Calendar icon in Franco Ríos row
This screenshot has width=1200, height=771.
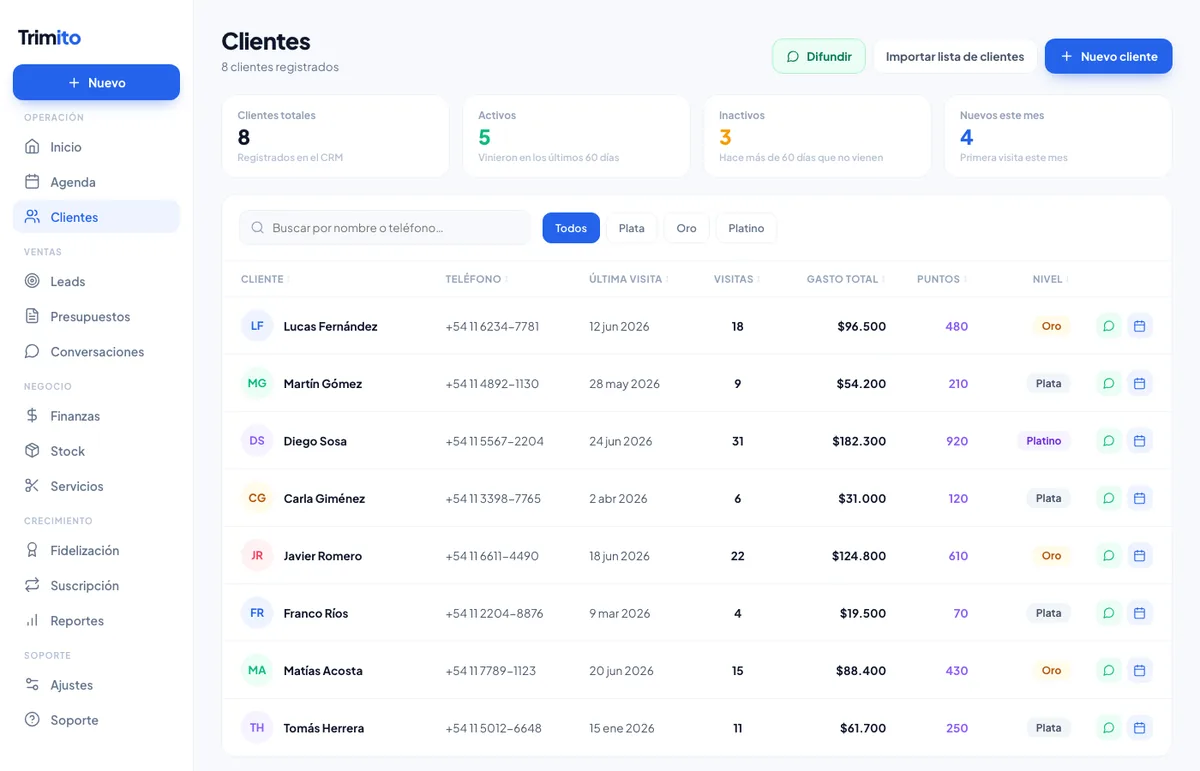1139,613
